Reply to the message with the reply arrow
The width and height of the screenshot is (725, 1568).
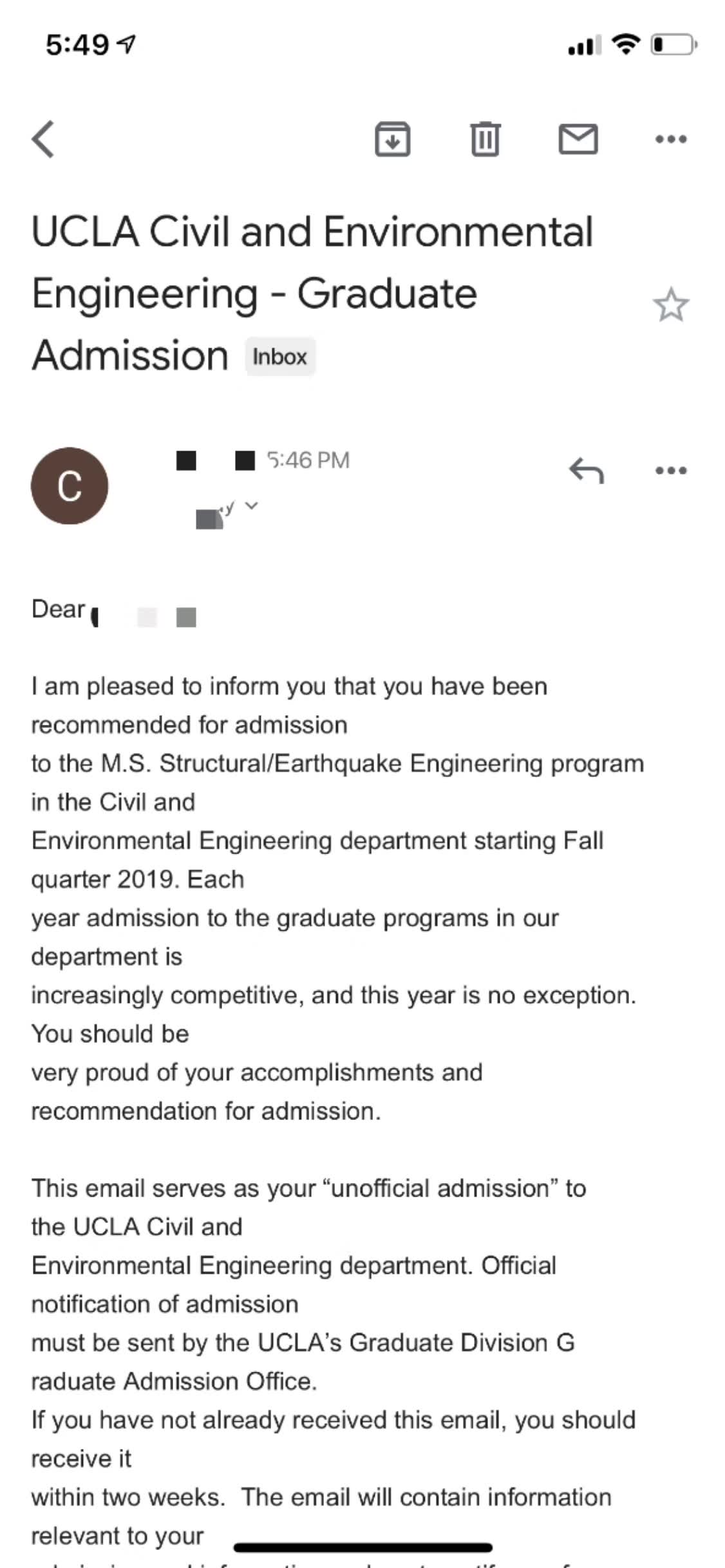coord(586,471)
